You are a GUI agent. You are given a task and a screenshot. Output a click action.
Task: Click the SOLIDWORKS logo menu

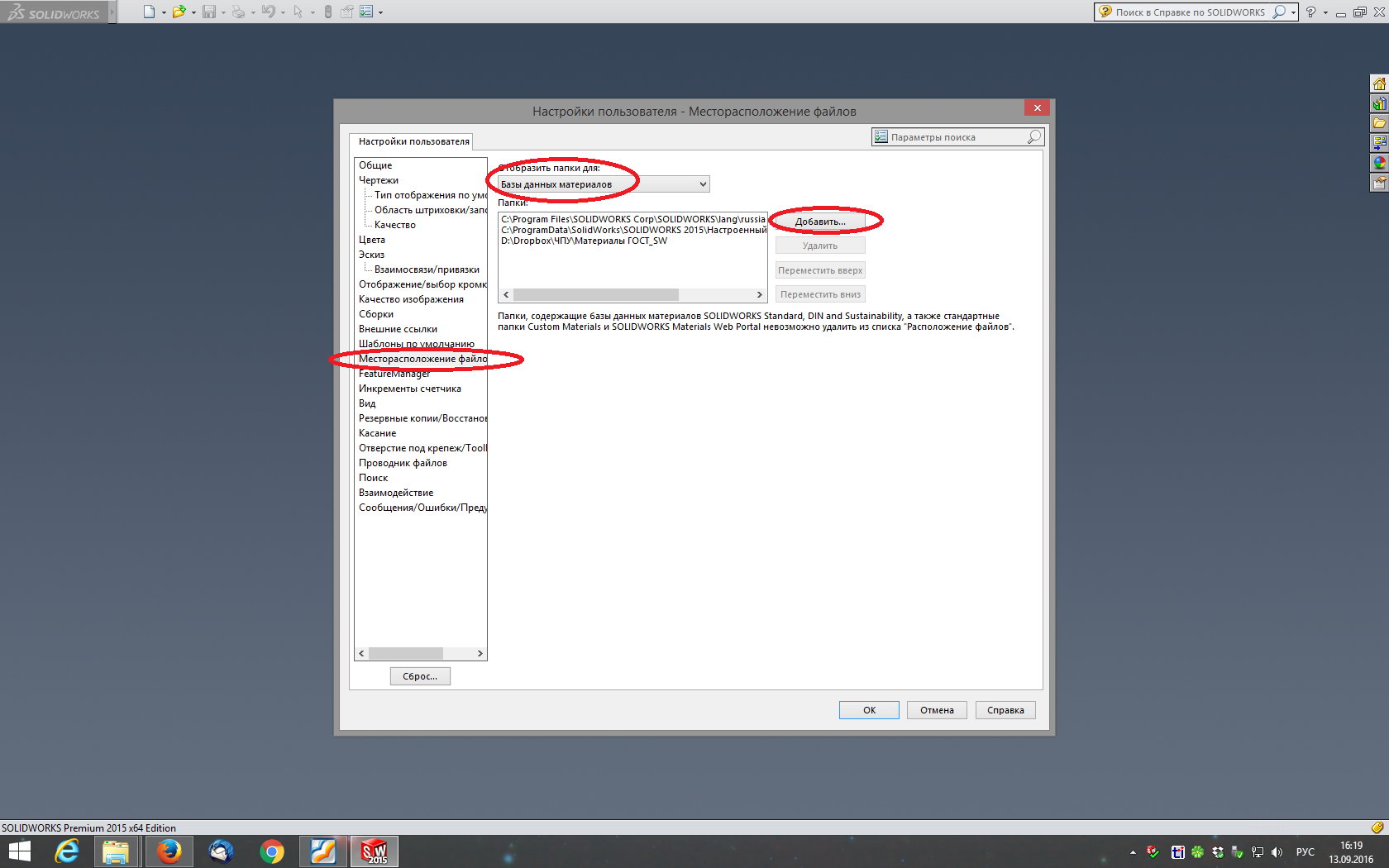coord(54,12)
